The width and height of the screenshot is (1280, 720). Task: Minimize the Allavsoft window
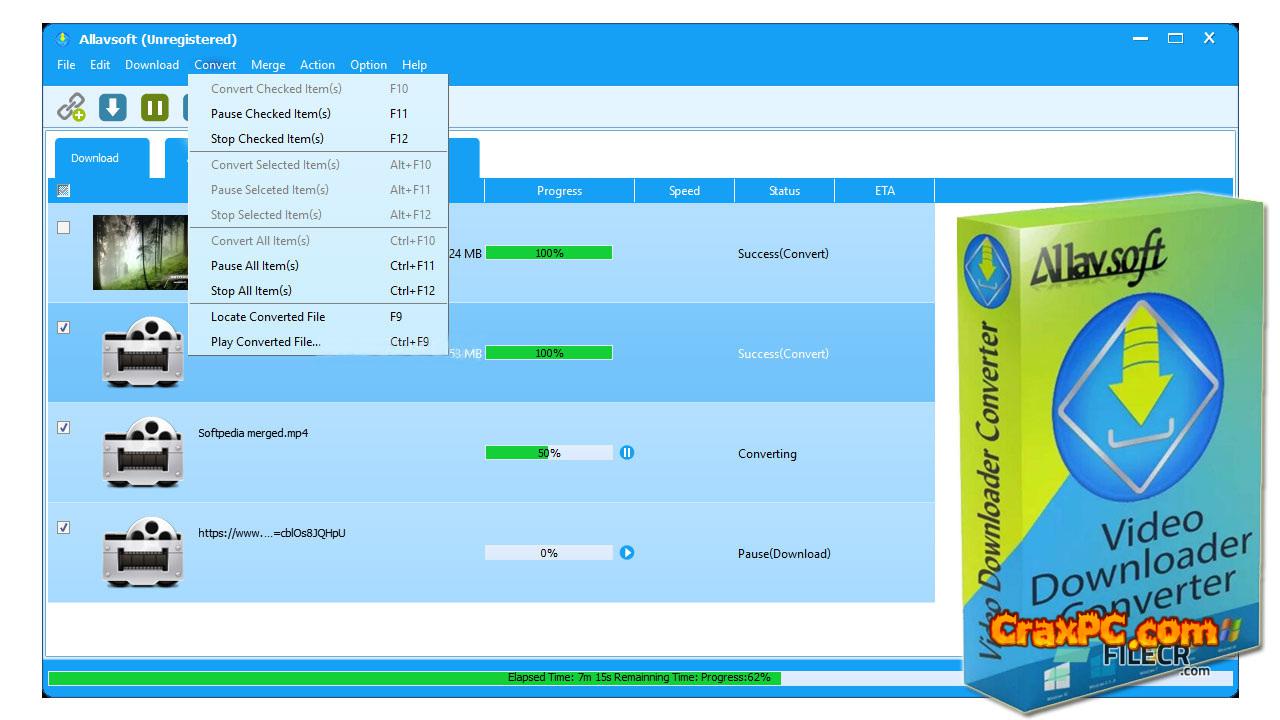pos(1141,39)
